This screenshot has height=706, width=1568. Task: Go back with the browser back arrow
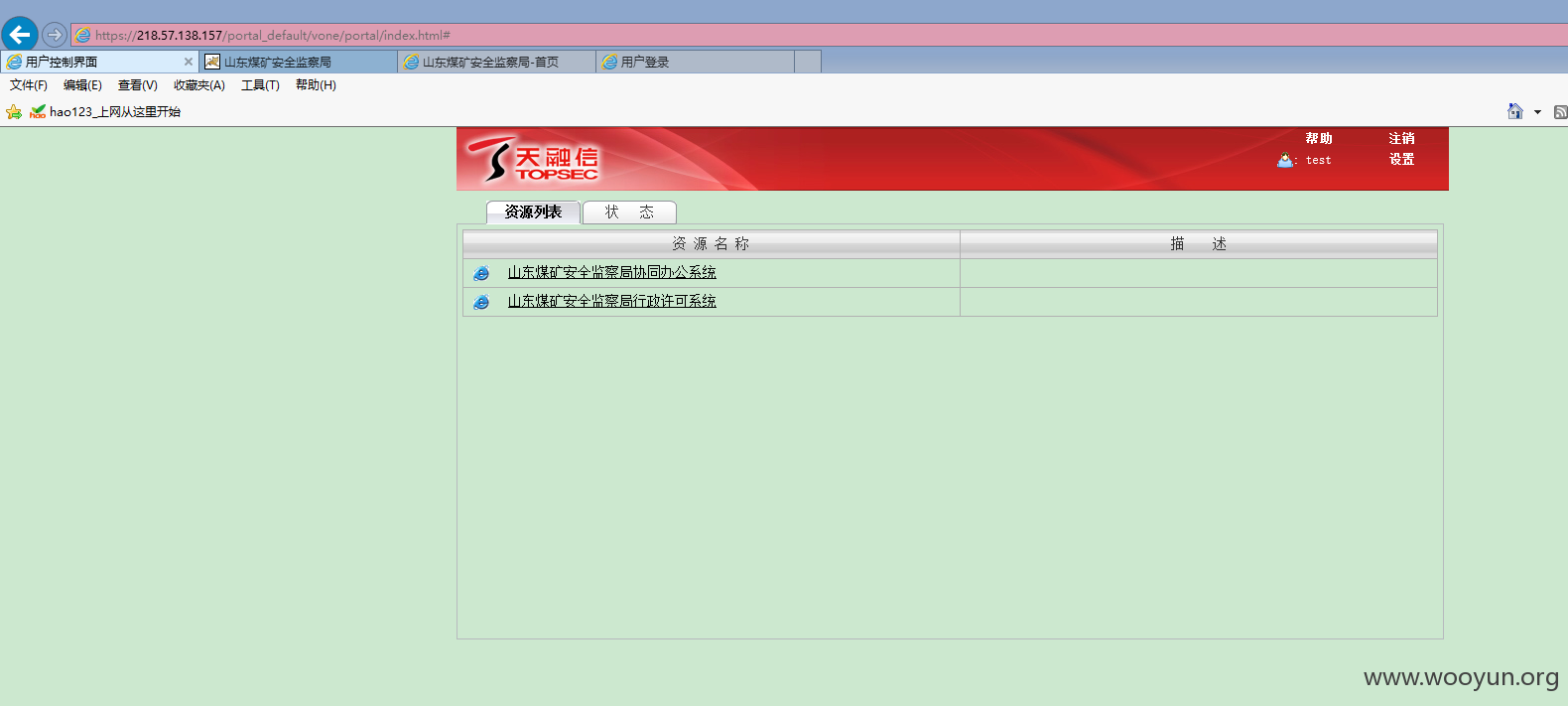click(x=20, y=35)
